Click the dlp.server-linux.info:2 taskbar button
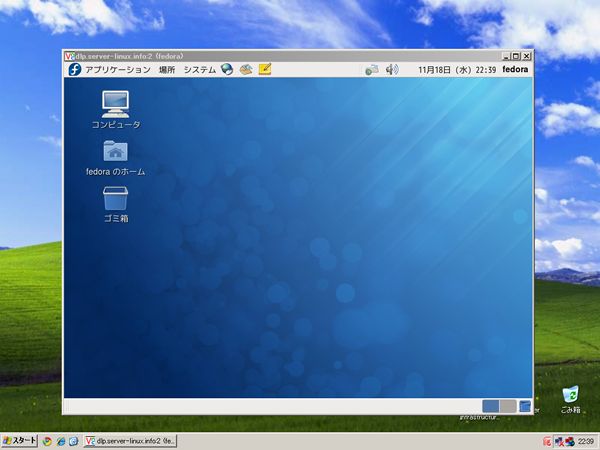This screenshot has height=450, width=600. 130,441
